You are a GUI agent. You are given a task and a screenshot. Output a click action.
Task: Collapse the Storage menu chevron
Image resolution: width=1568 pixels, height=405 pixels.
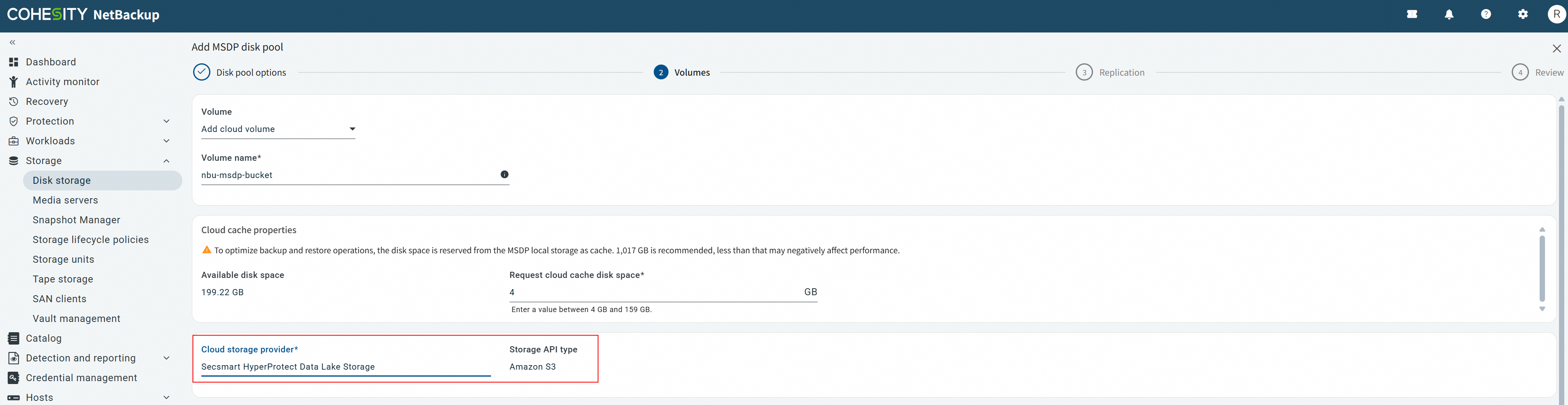click(167, 161)
